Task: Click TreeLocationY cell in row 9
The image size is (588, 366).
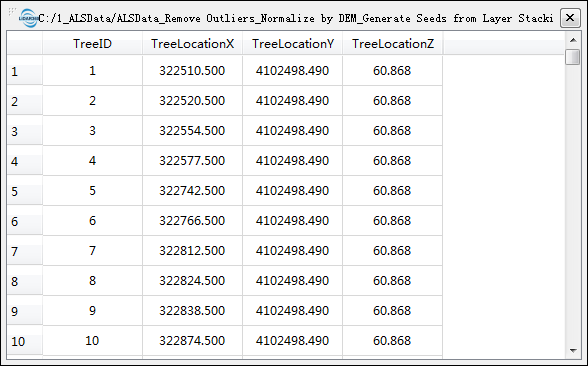Action: pyautogui.click(x=292, y=310)
